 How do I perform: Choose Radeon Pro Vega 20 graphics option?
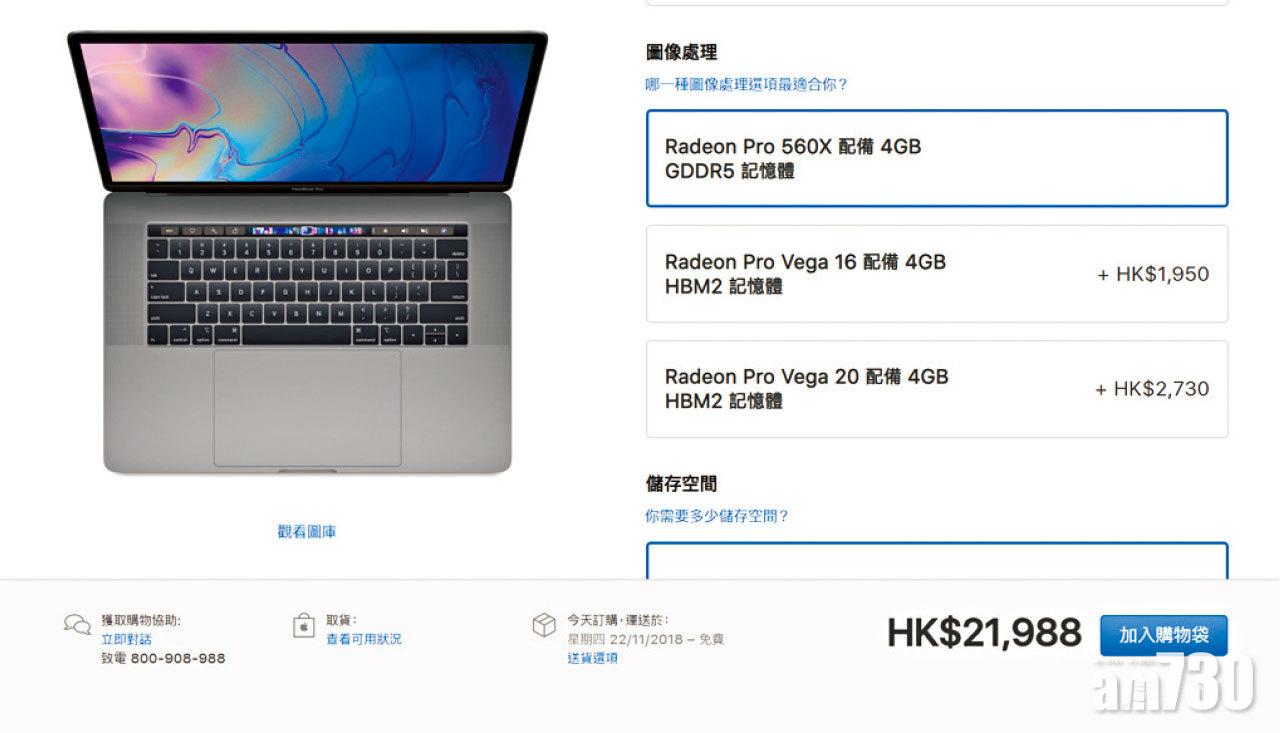click(x=937, y=389)
